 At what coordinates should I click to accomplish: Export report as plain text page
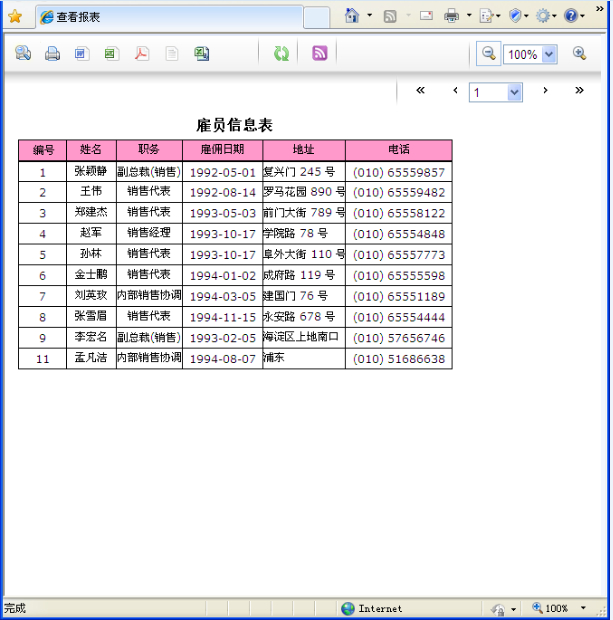(x=172, y=53)
